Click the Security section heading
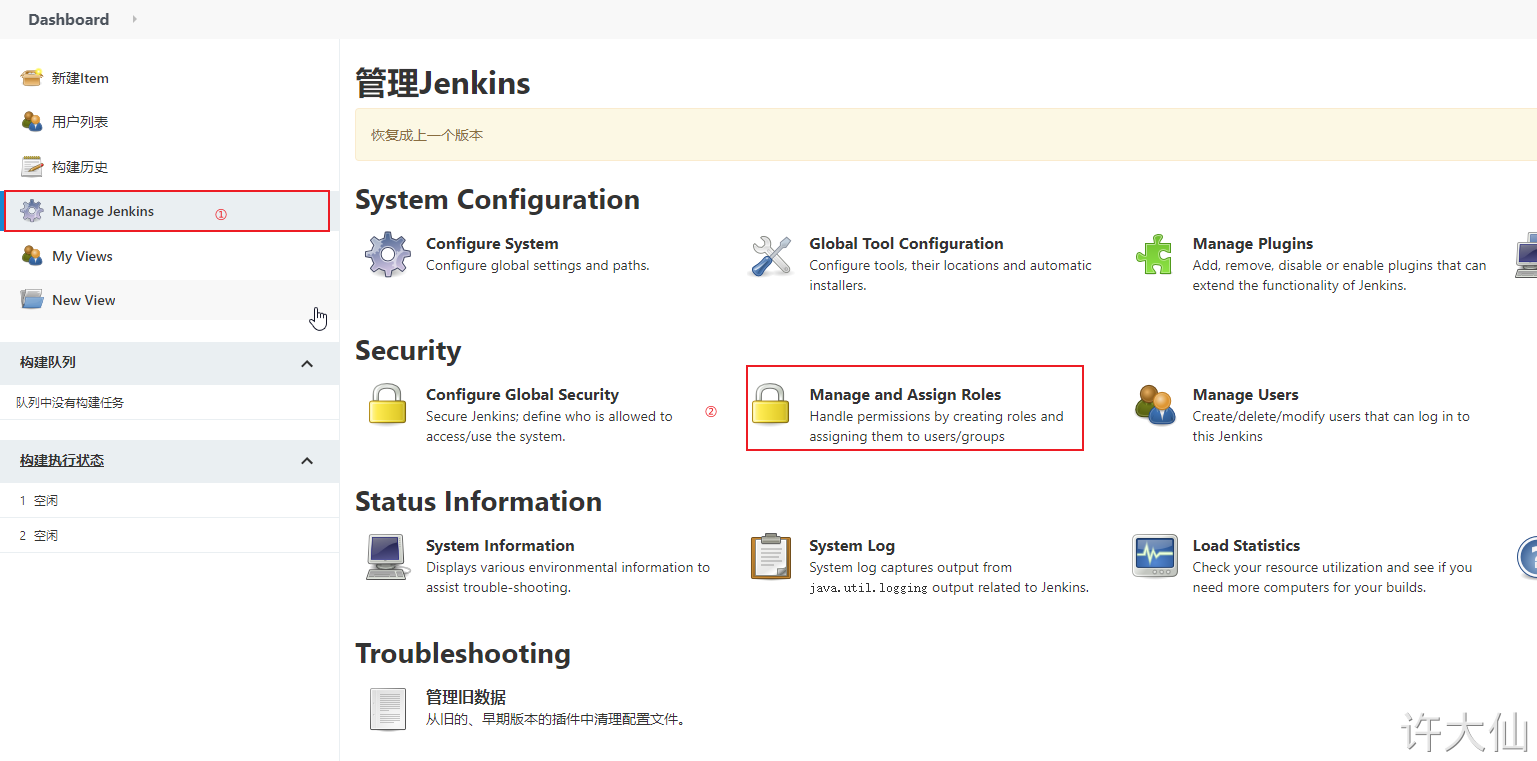Viewport: 1537px width, 761px height. click(408, 350)
